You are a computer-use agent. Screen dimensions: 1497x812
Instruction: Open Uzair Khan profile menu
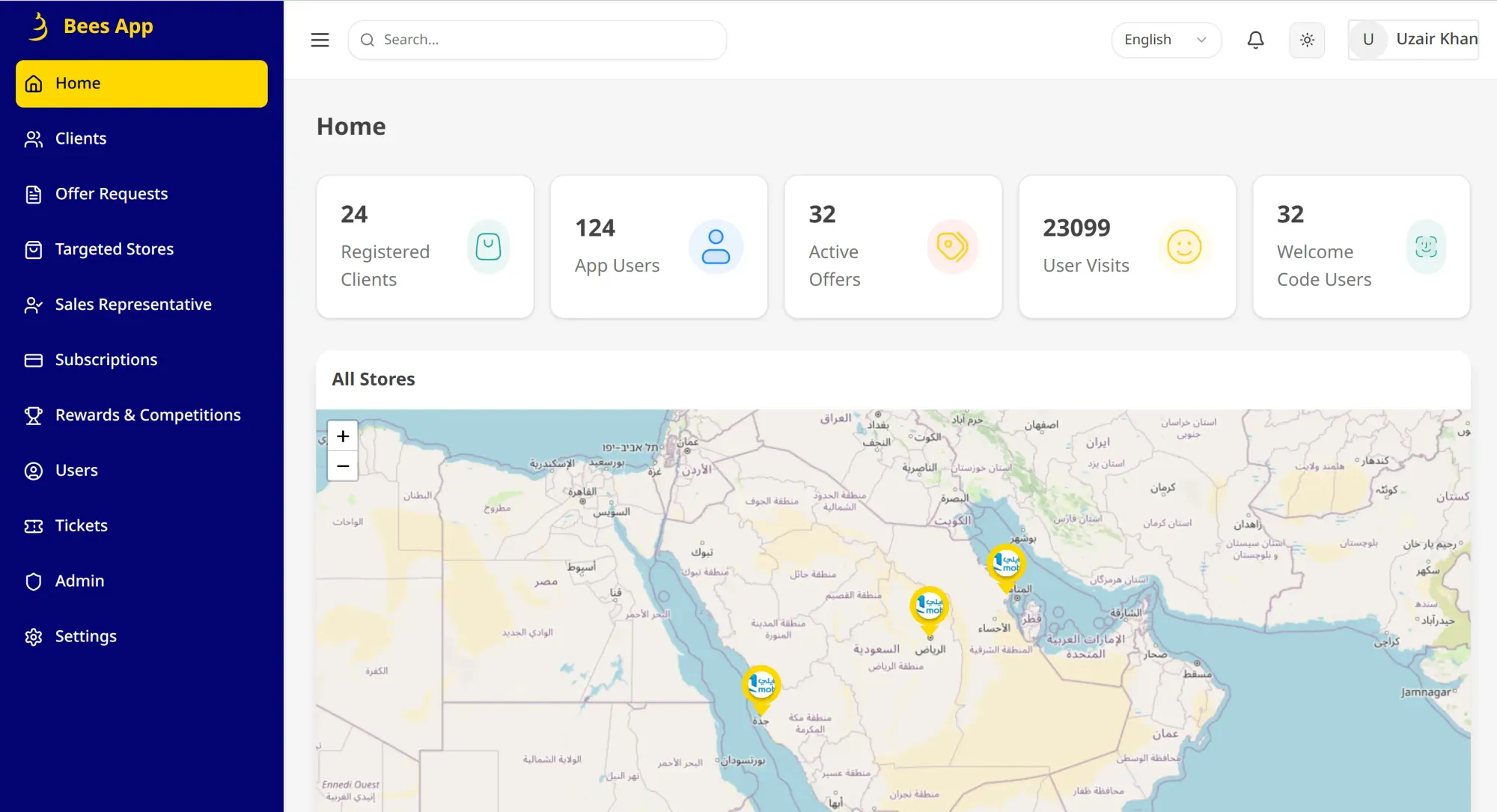point(1414,40)
